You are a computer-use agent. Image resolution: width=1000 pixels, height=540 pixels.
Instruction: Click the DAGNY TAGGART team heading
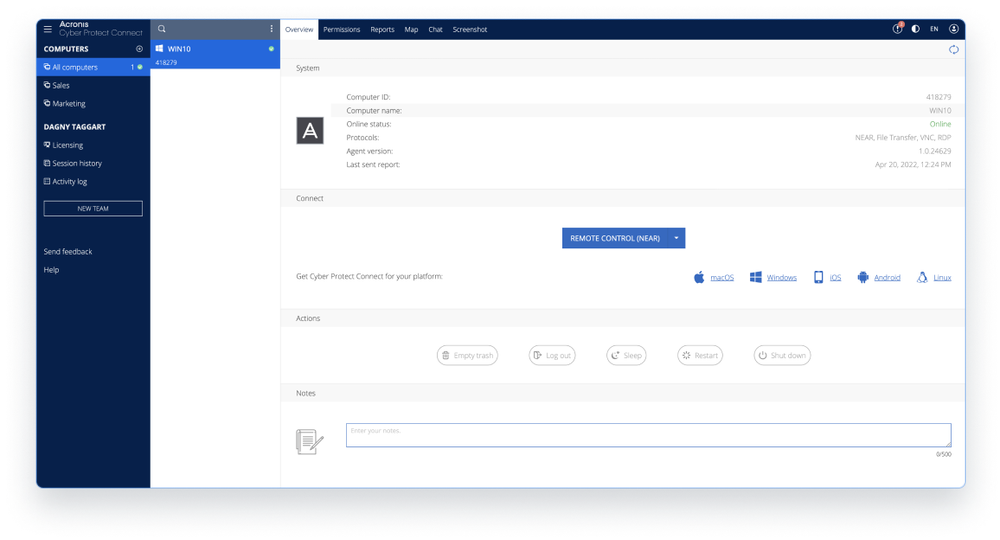click(x=75, y=127)
